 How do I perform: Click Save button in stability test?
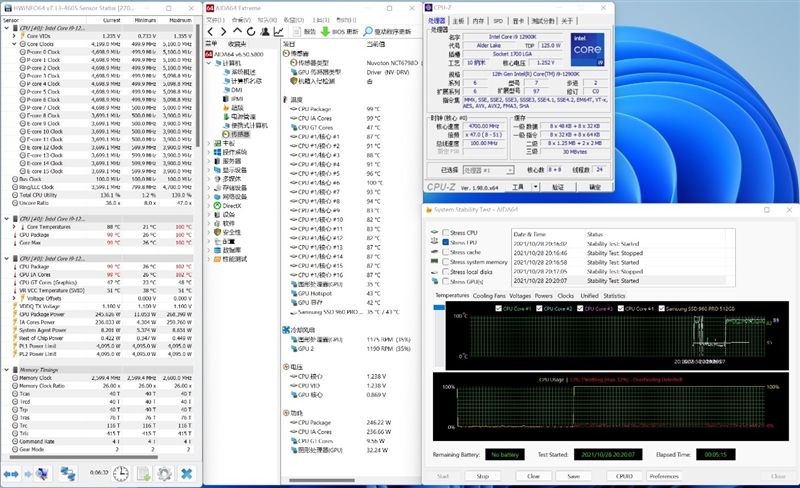click(573, 476)
